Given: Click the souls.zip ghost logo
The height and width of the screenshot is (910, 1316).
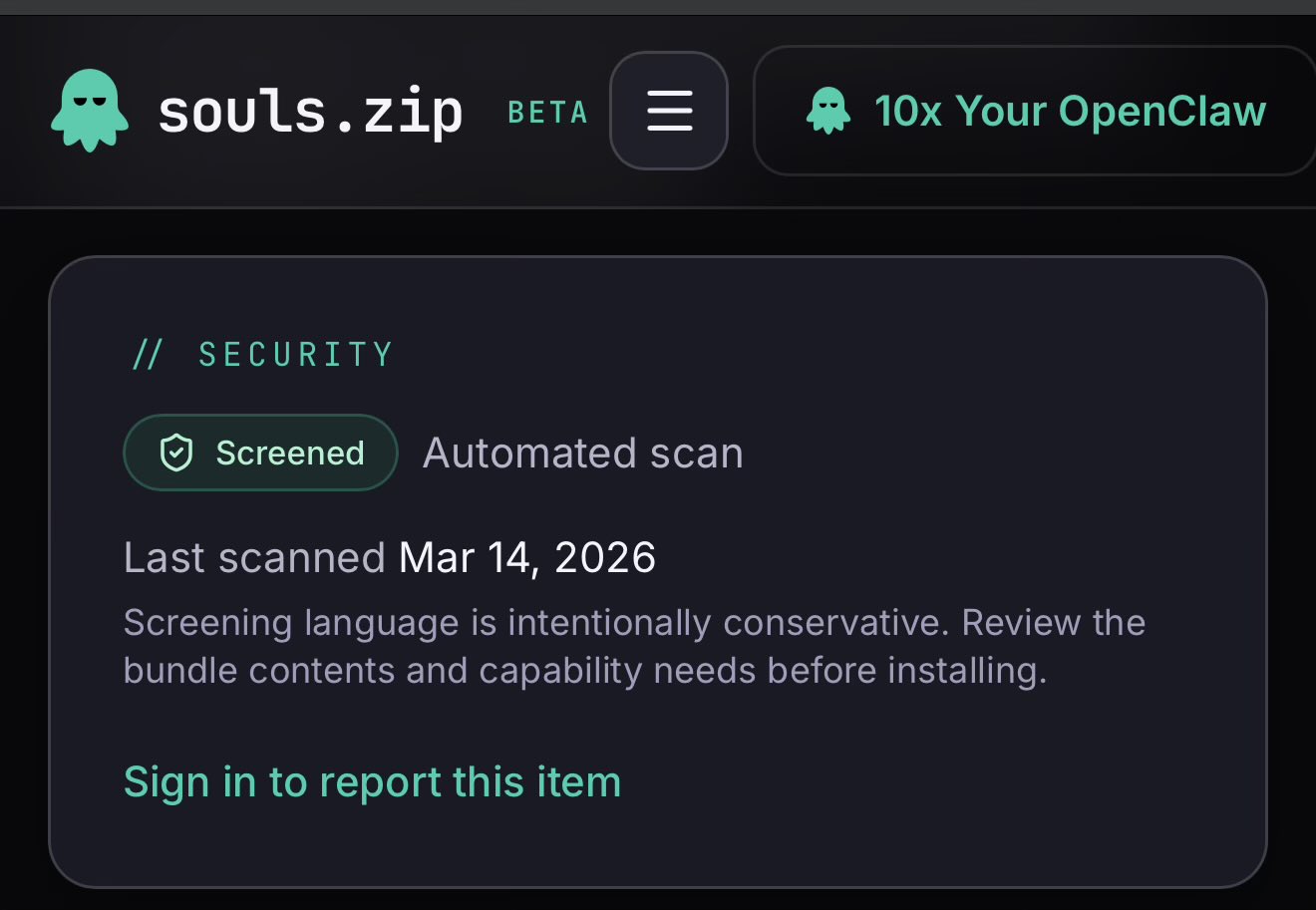Looking at the screenshot, I should pyautogui.click(x=90, y=110).
